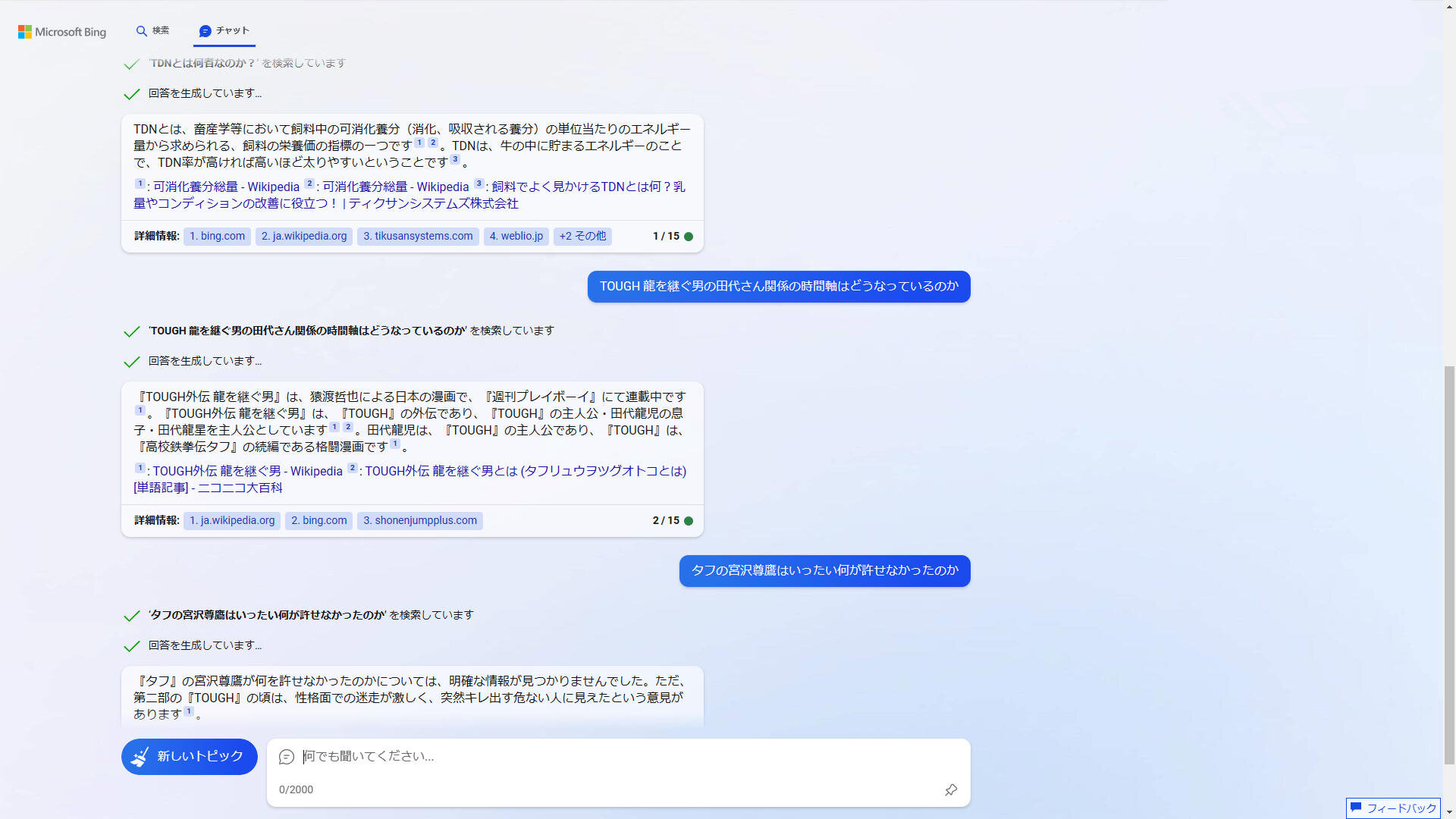Viewport: 1456px width, 819px height.
Task: Open the フィードバック button
Action: 1393,808
